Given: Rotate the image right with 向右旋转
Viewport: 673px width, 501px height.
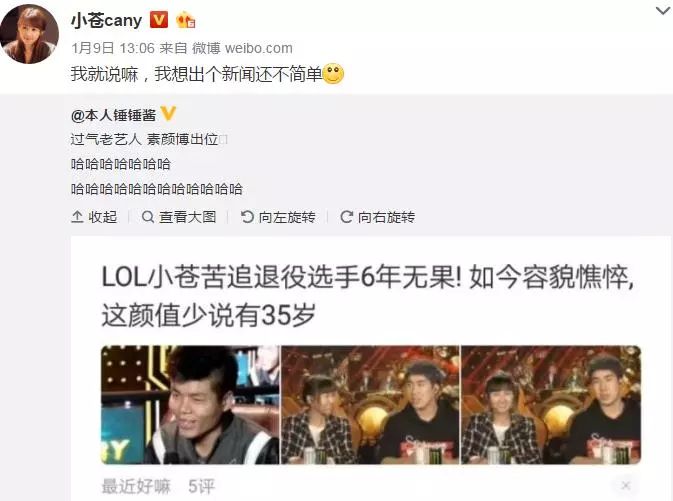Looking at the screenshot, I should pyautogui.click(x=378, y=217).
